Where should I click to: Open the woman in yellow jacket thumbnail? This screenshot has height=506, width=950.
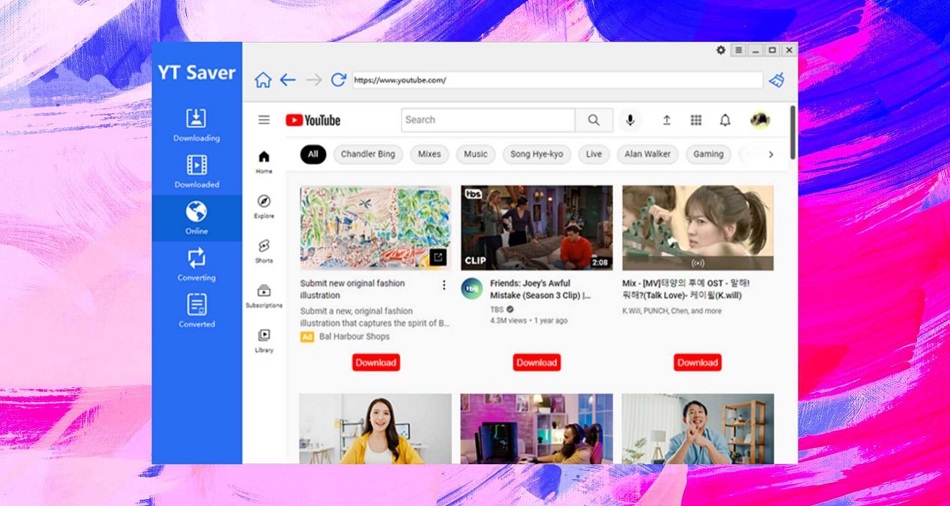point(376,429)
